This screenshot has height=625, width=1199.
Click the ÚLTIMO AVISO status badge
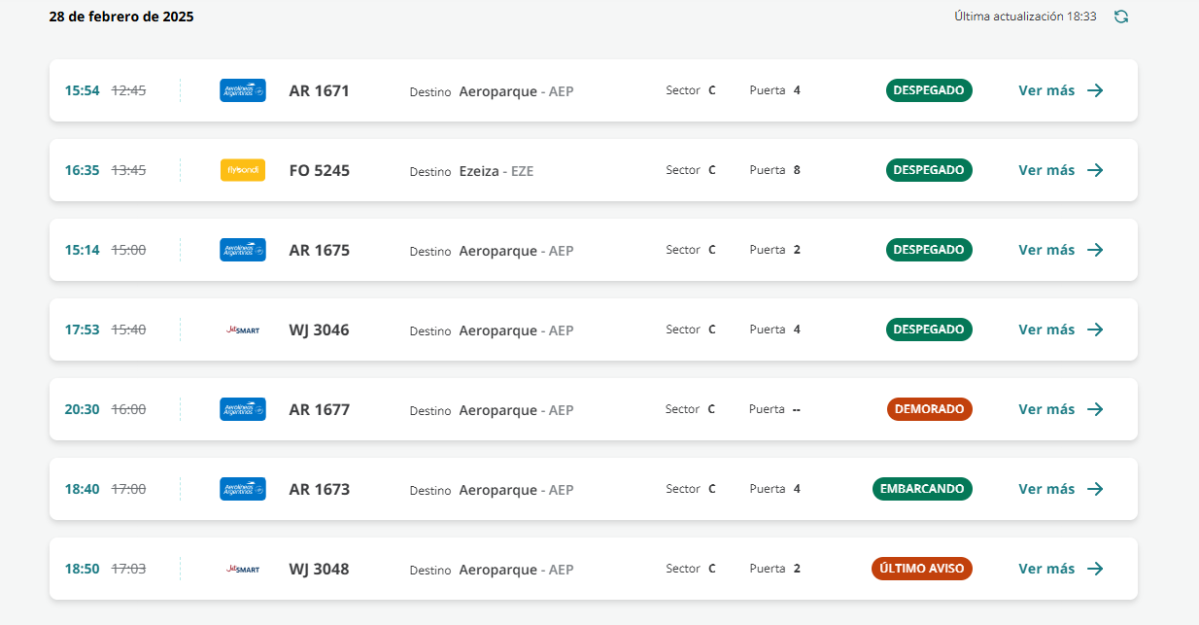(921, 569)
